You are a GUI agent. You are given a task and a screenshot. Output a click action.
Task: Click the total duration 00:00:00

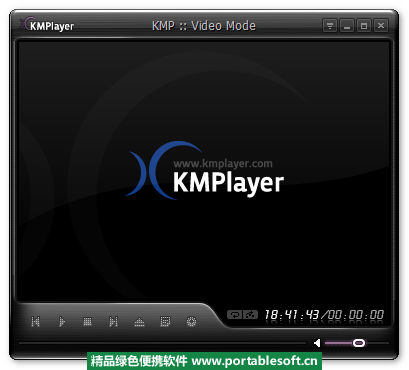tap(356, 315)
